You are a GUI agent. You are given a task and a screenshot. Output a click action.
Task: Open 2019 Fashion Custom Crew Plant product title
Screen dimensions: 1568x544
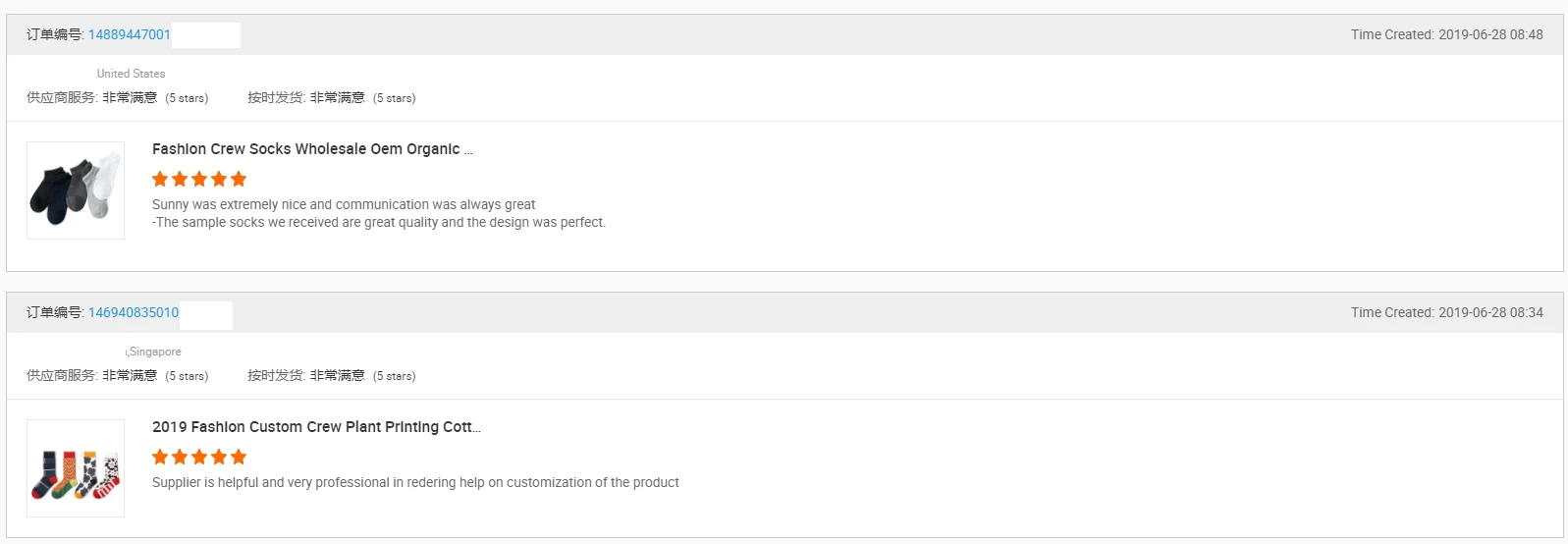click(x=316, y=427)
